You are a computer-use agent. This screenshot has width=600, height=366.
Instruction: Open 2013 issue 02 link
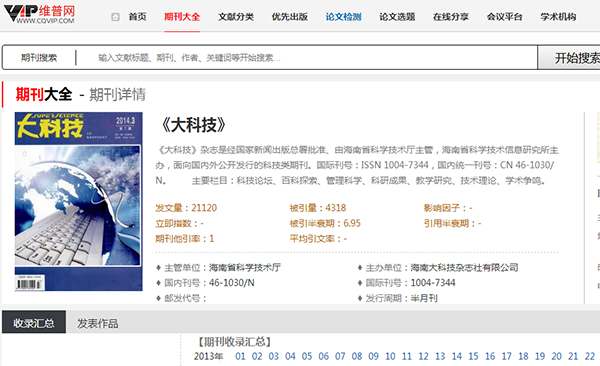(257, 356)
